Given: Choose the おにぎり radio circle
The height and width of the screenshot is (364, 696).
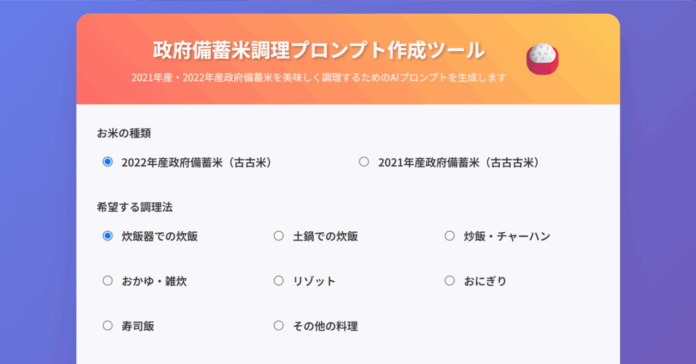Looking at the screenshot, I should [450, 281].
